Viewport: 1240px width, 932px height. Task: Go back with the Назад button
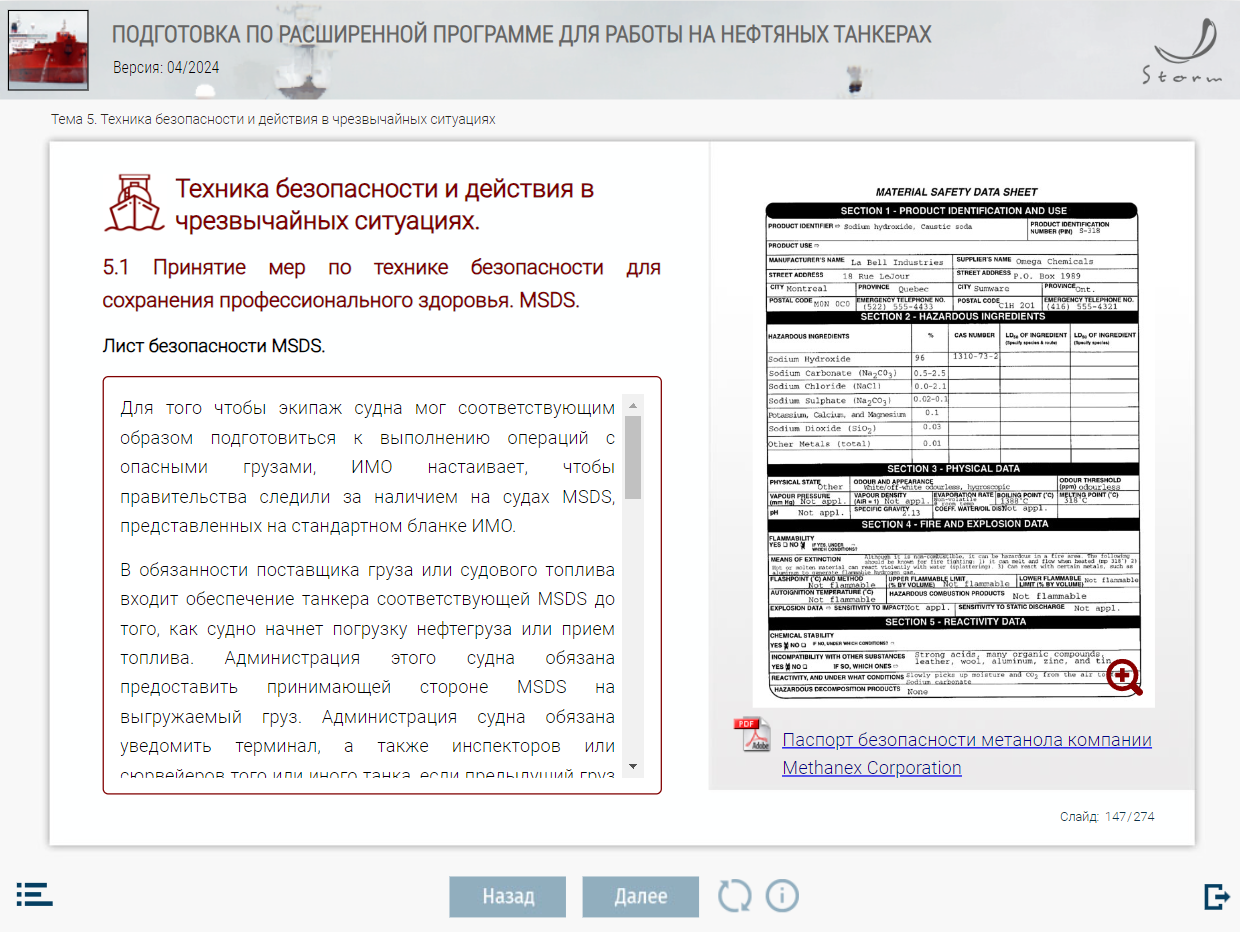click(x=508, y=897)
